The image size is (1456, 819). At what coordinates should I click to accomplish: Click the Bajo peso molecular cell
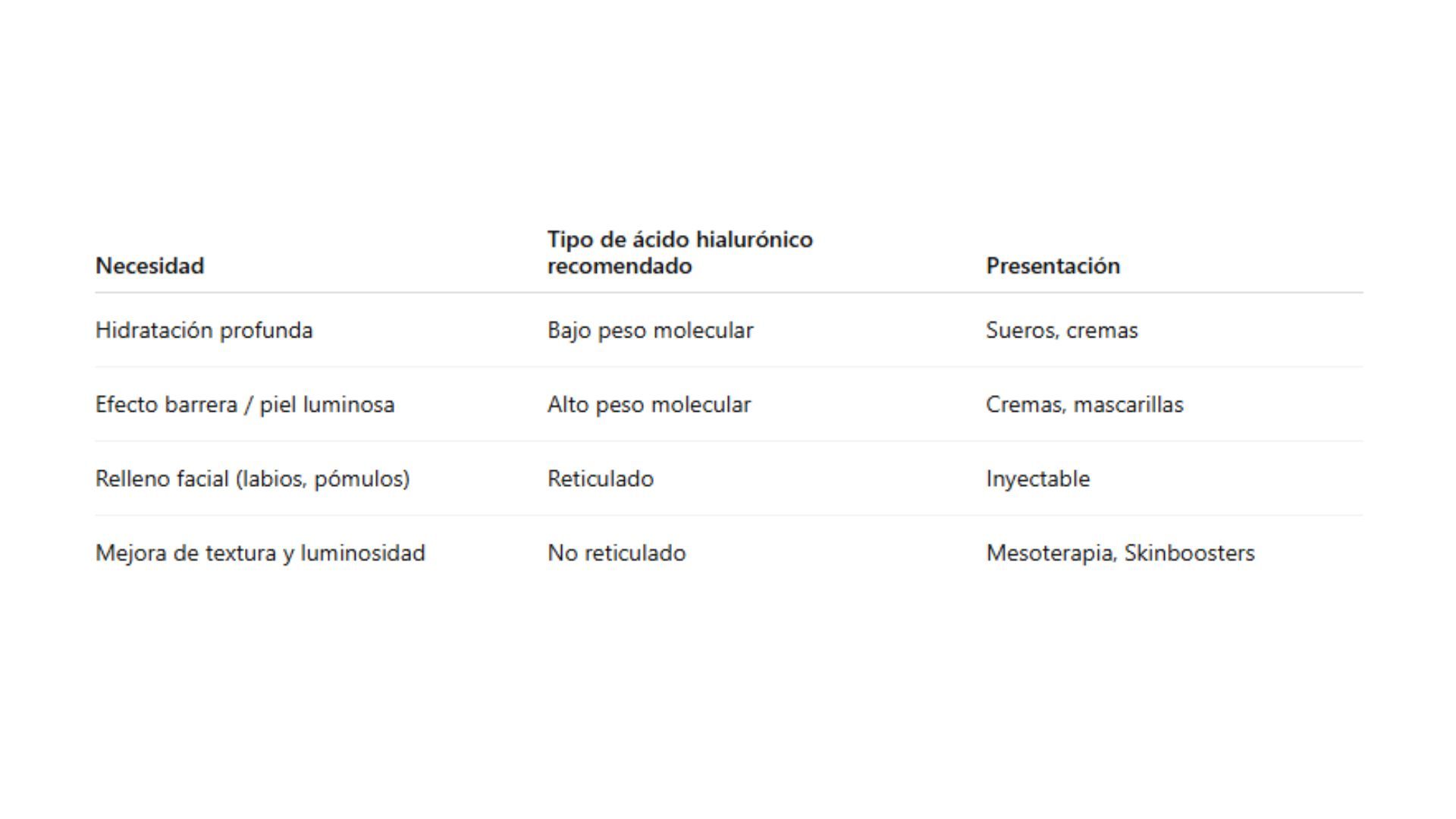pos(651,331)
